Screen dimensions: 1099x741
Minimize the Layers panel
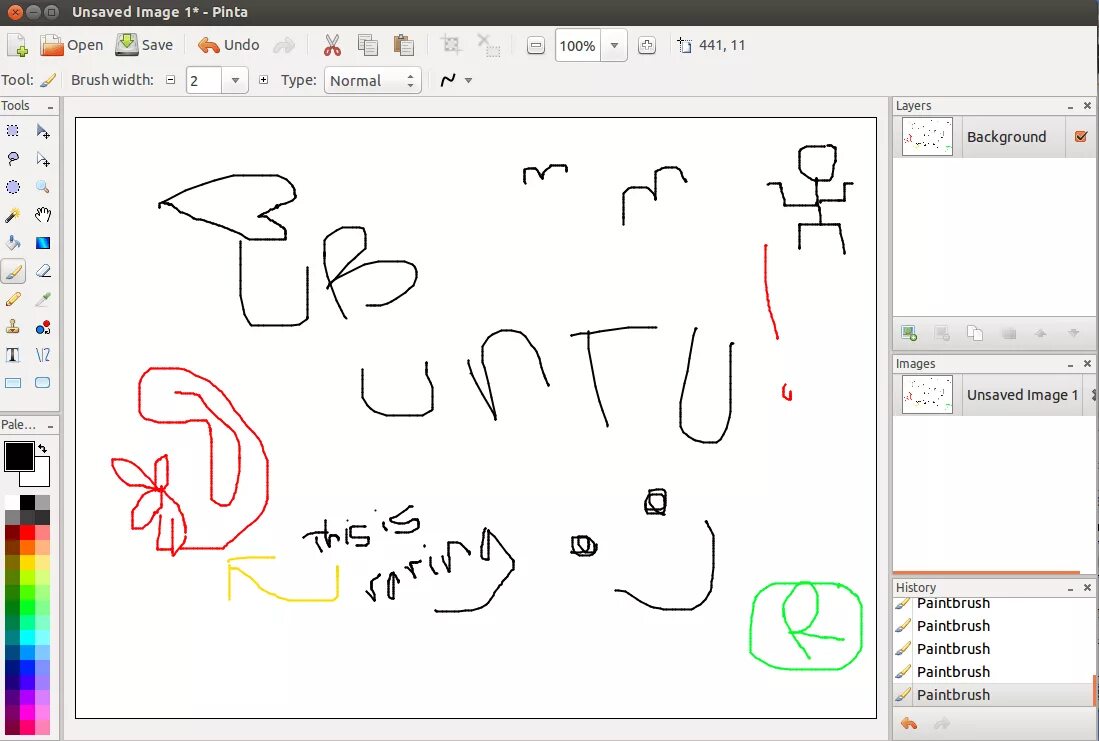point(1070,107)
